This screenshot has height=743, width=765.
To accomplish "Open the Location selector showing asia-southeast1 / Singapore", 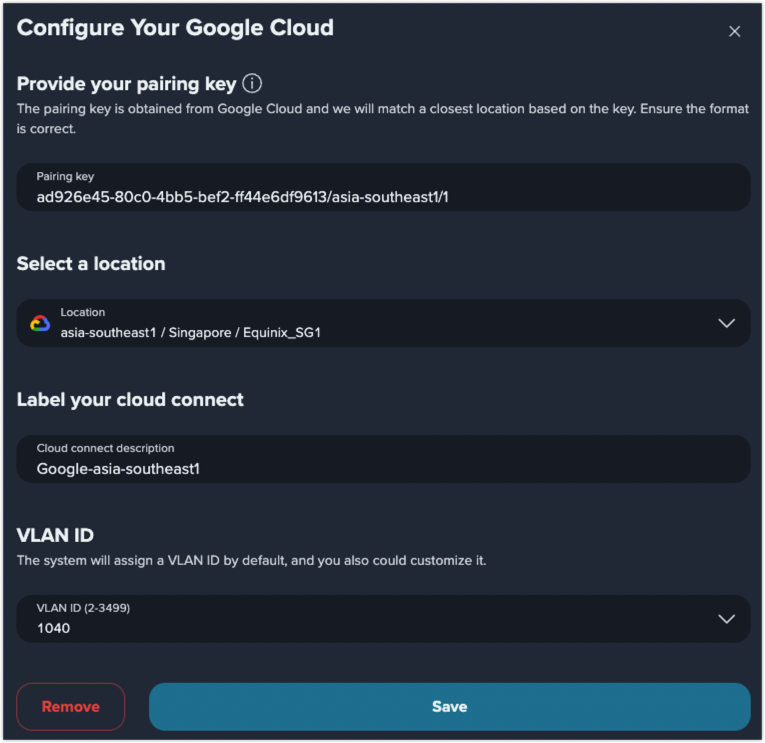I will (x=383, y=323).
